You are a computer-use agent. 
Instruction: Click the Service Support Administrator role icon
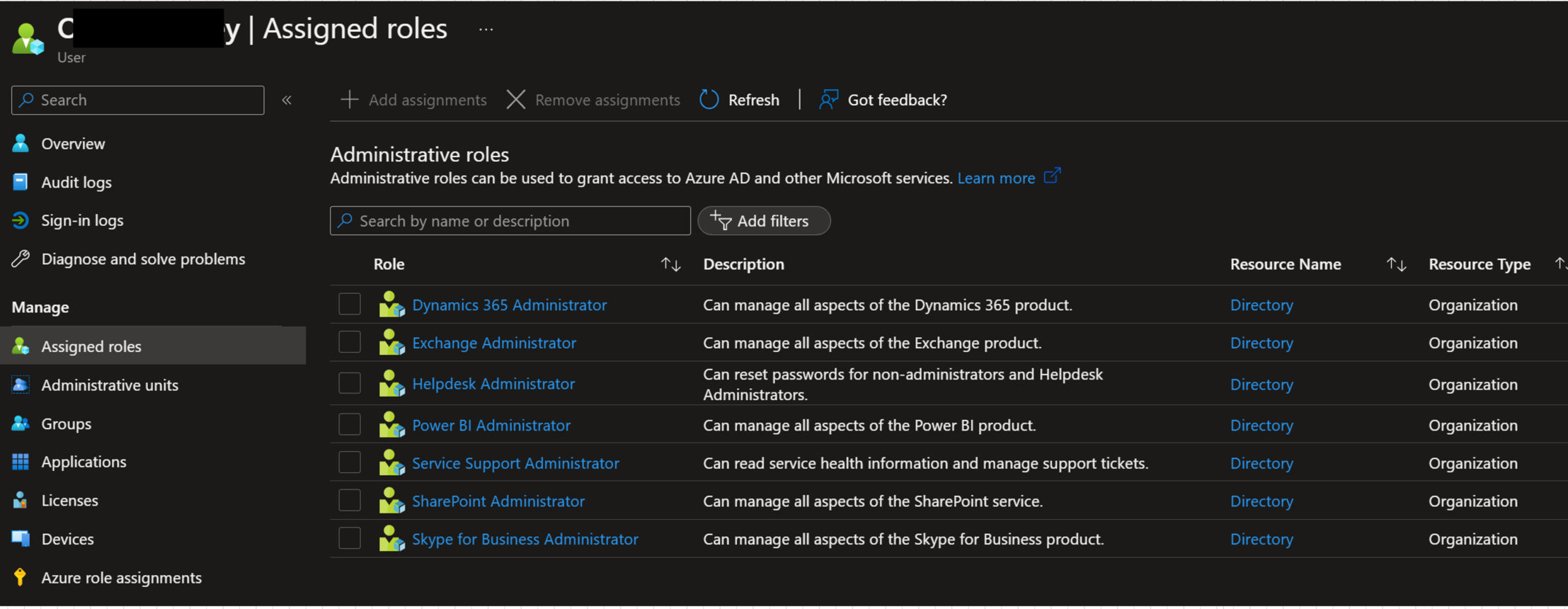pos(391,463)
